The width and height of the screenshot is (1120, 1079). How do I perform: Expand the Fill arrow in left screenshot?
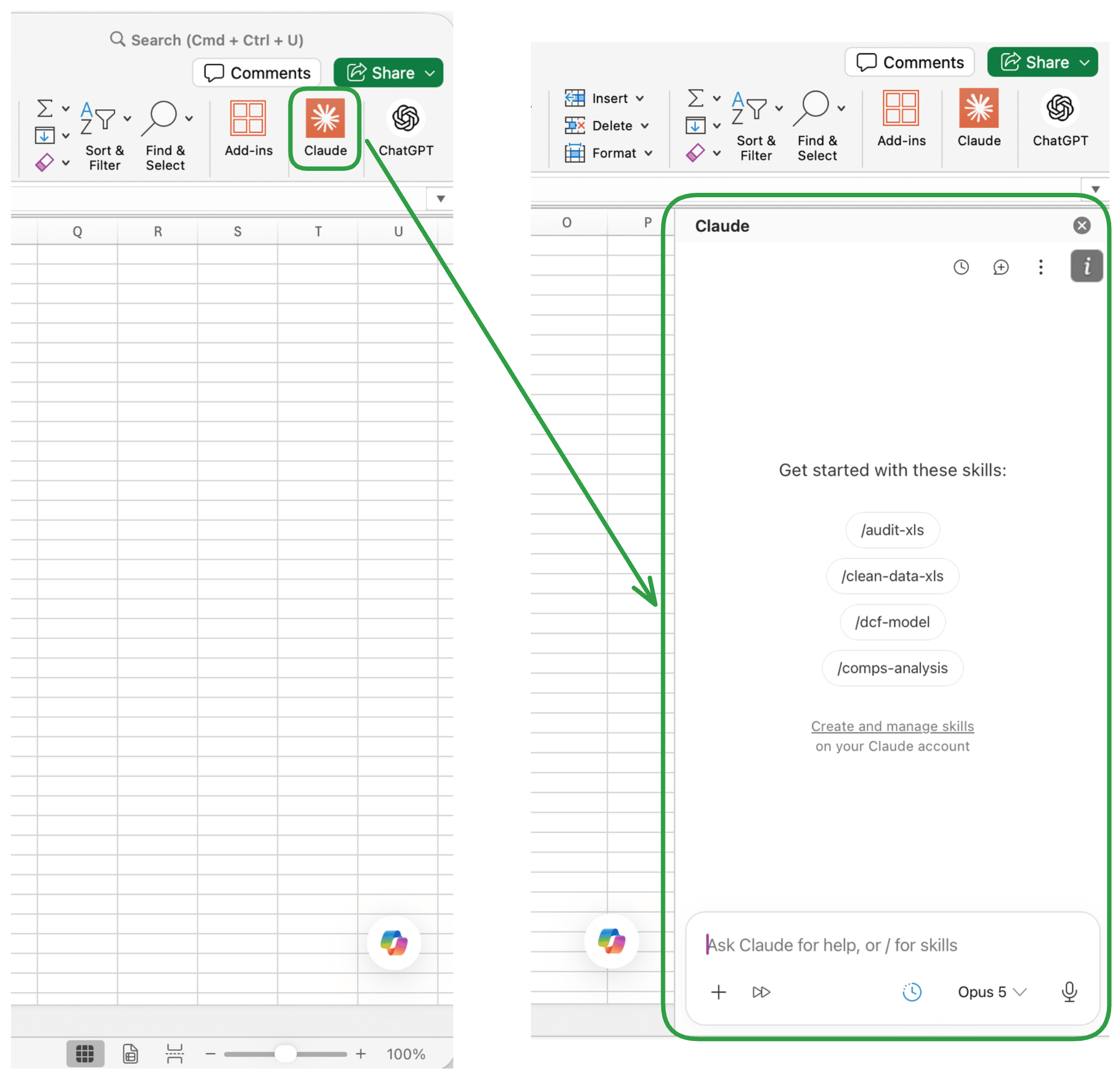(x=66, y=135)
